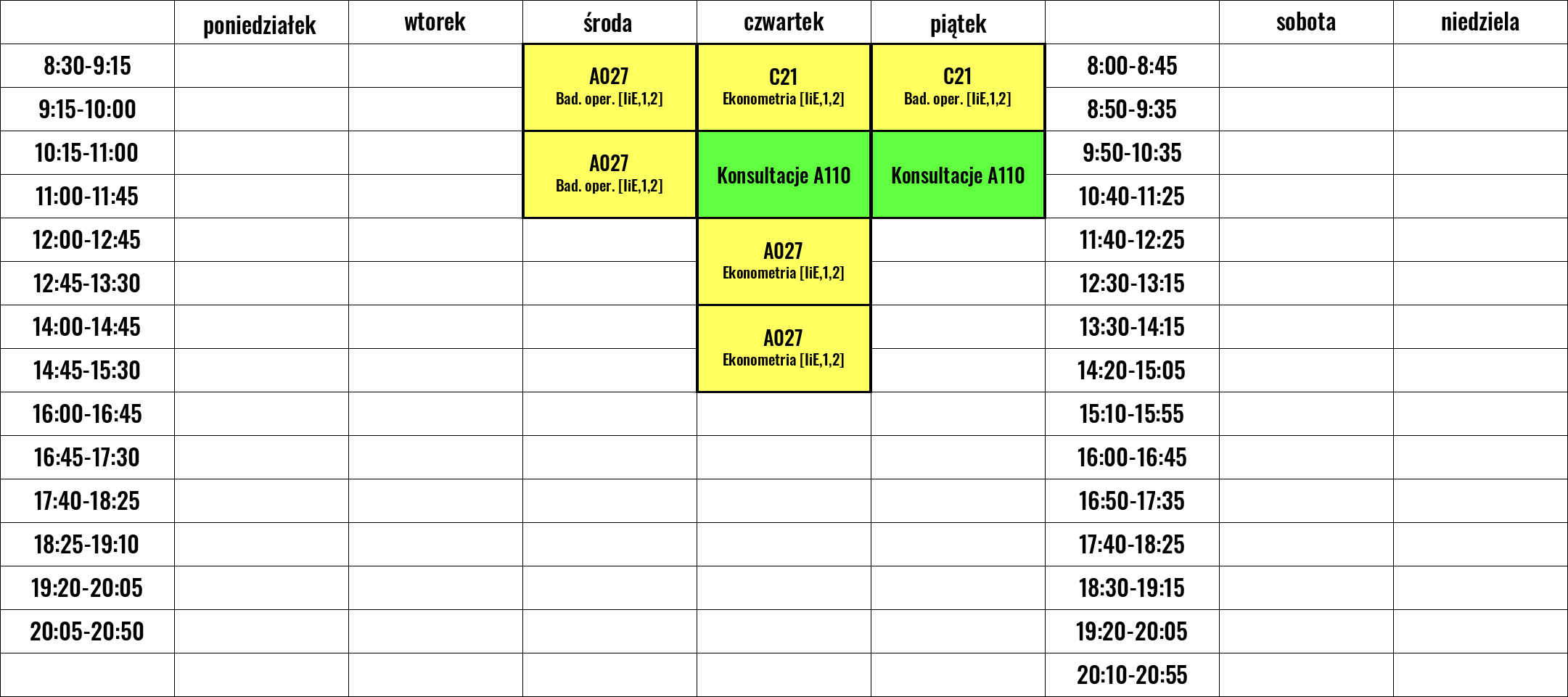Click the niedziela column header
Viewport: 1568px width, 697px height.
pos(1480,22)
